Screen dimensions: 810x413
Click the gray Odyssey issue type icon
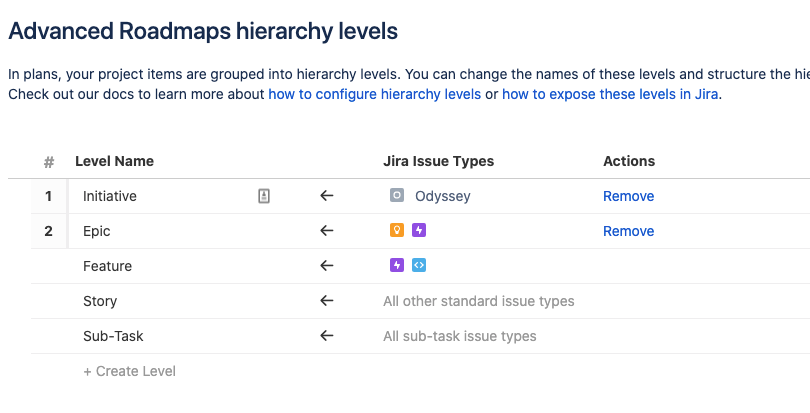point(397,196)
